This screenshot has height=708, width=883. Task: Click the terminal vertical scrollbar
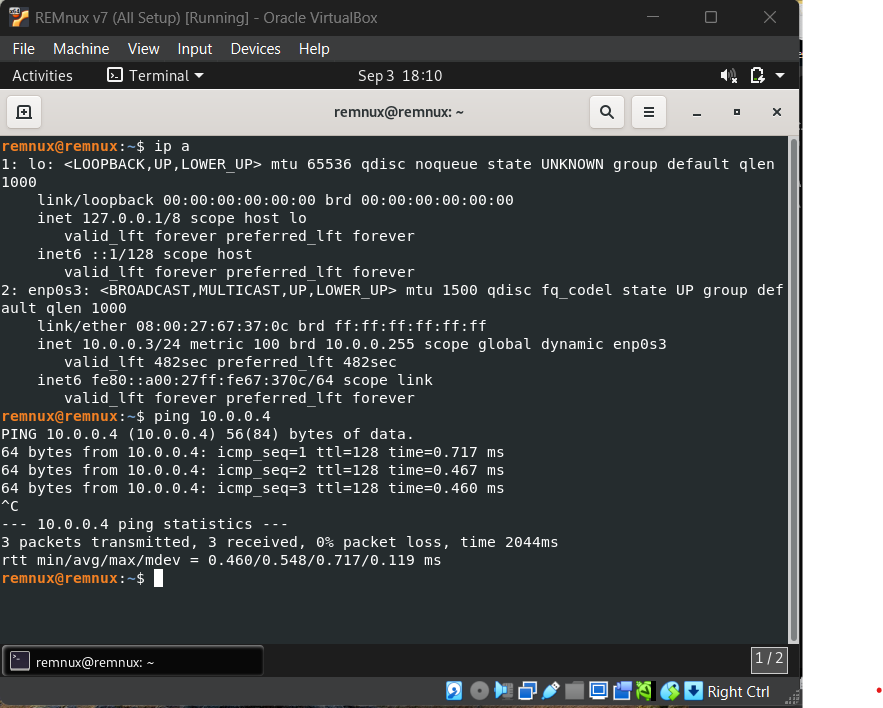click(x=793, y=390)
